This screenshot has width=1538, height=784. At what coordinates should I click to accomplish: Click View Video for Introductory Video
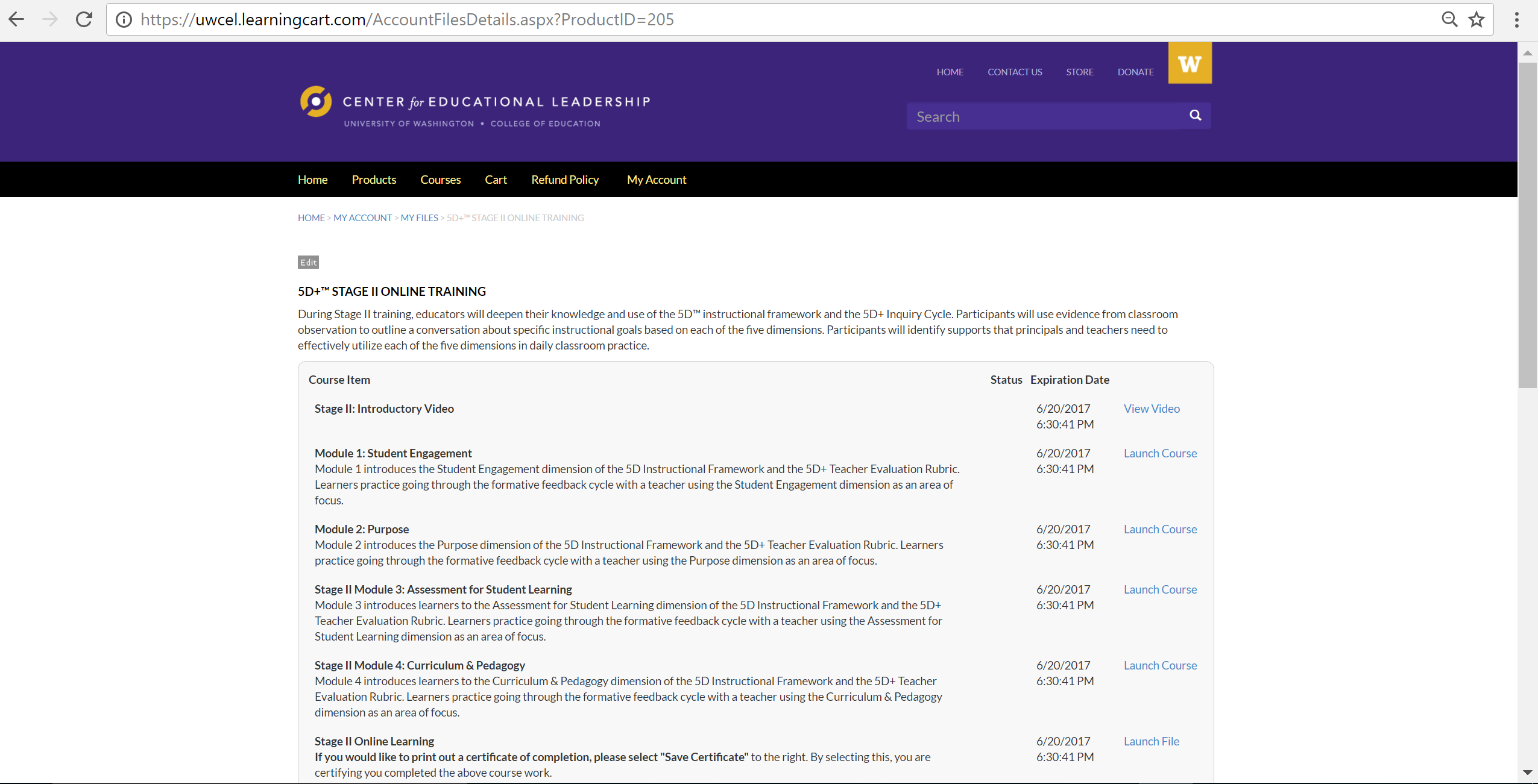tap(1152, 409)
